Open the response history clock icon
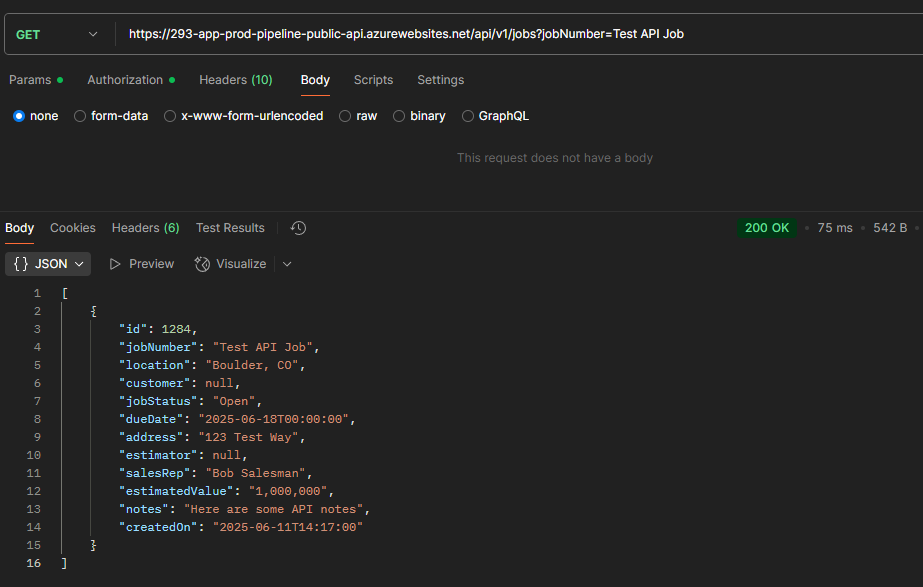 (298, 228)
